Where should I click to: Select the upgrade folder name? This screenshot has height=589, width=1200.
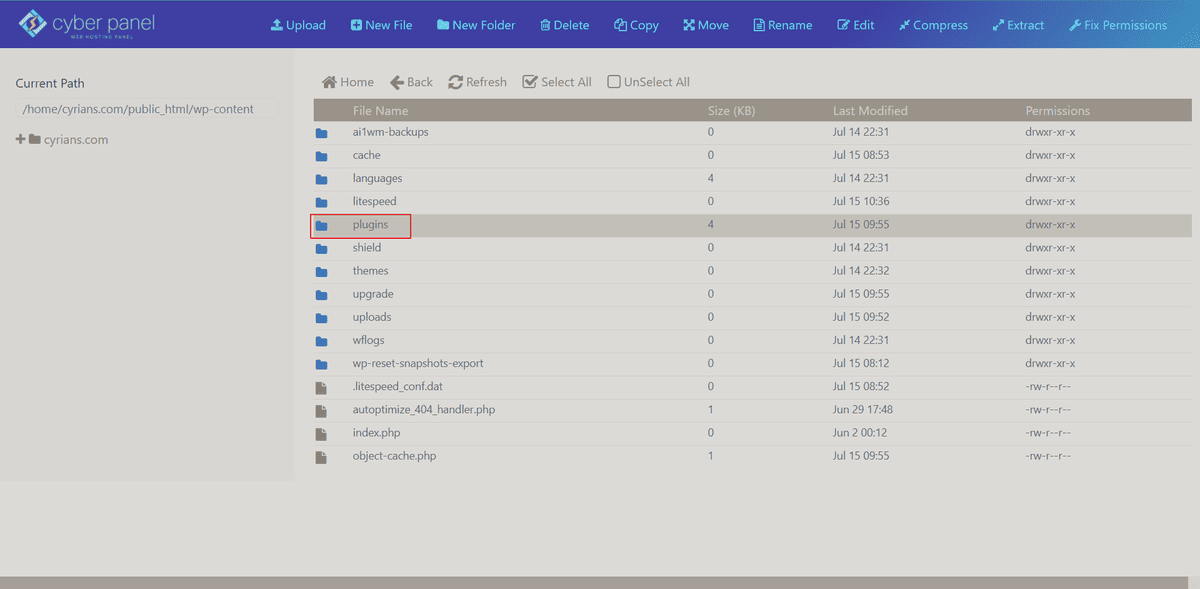[x=373, y=294]
